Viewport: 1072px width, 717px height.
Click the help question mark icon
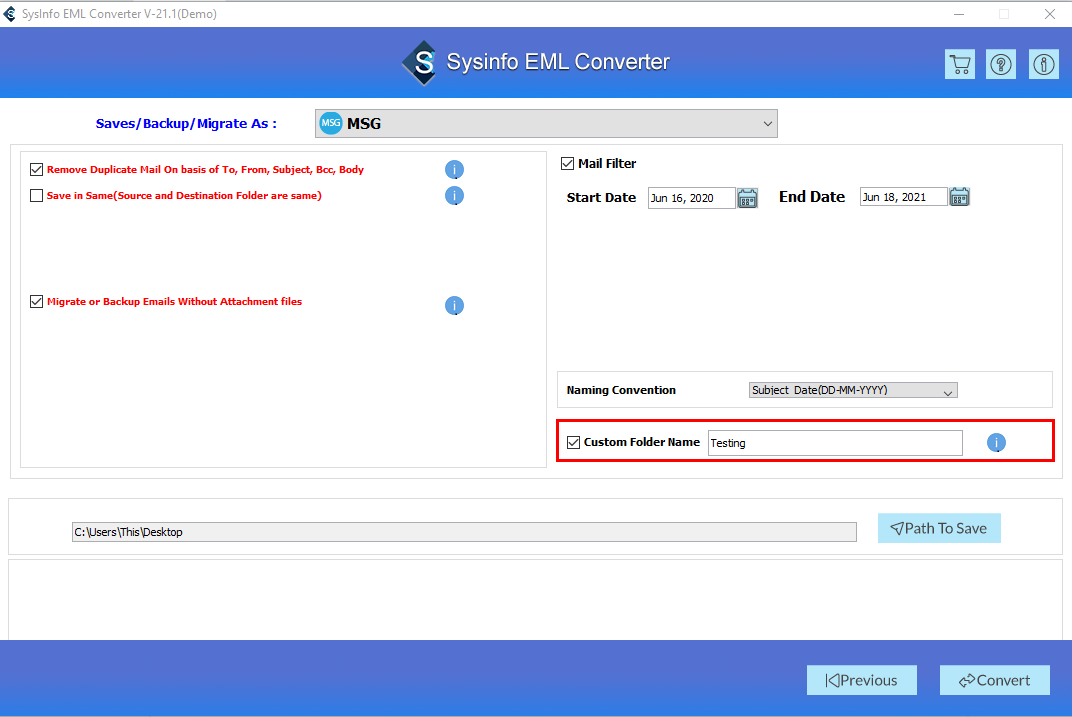1001,63
